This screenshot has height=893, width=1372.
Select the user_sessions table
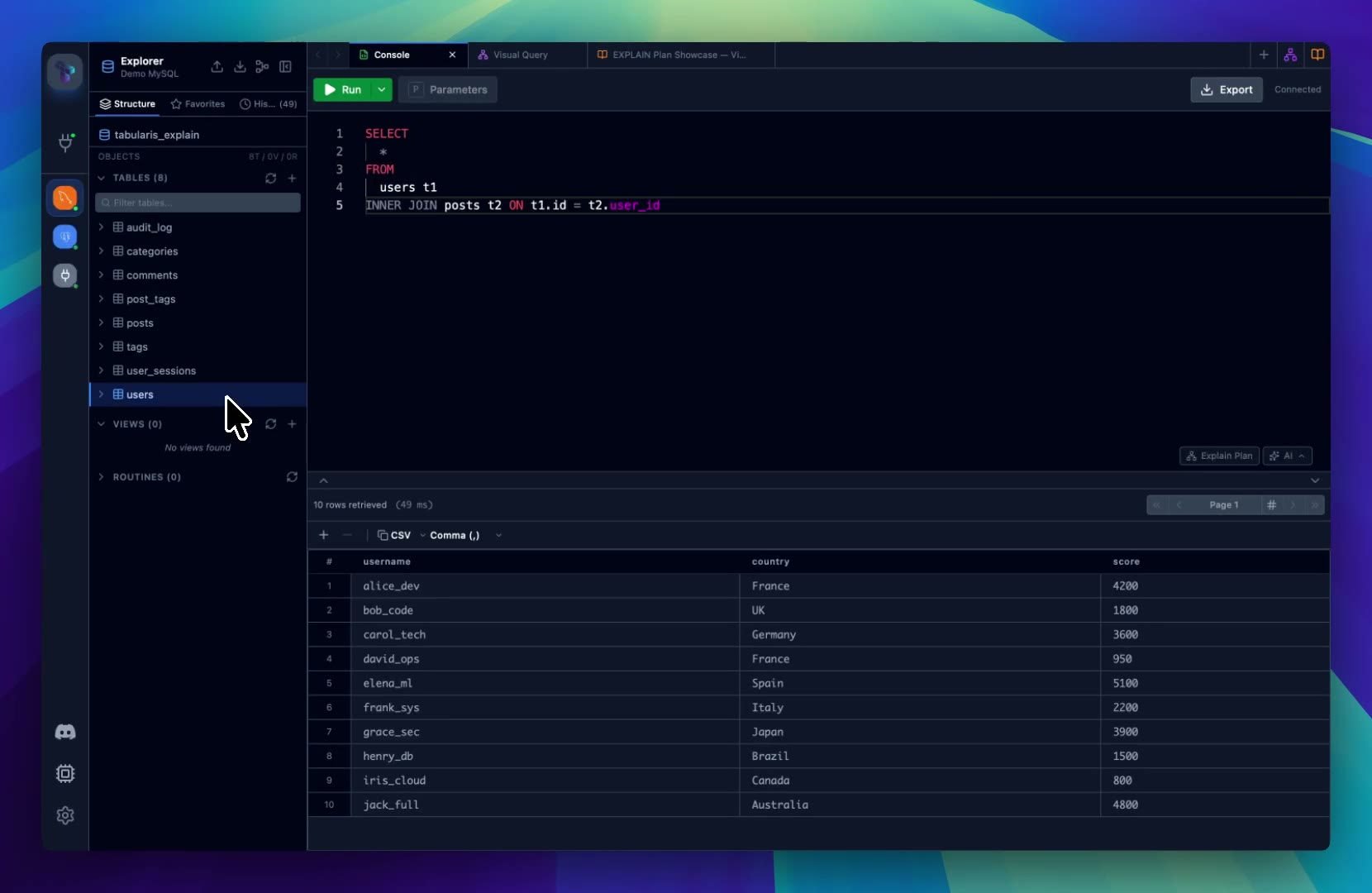(161, 371)
